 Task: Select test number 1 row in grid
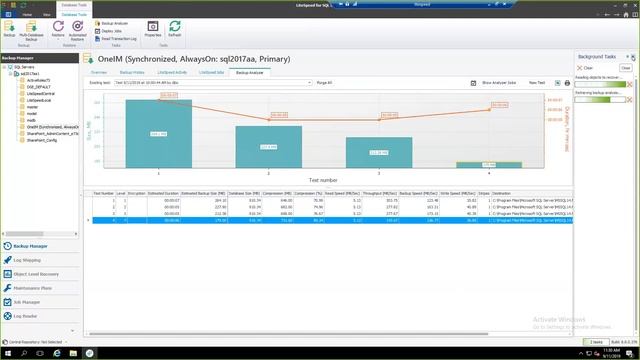(x=332, y=200)
